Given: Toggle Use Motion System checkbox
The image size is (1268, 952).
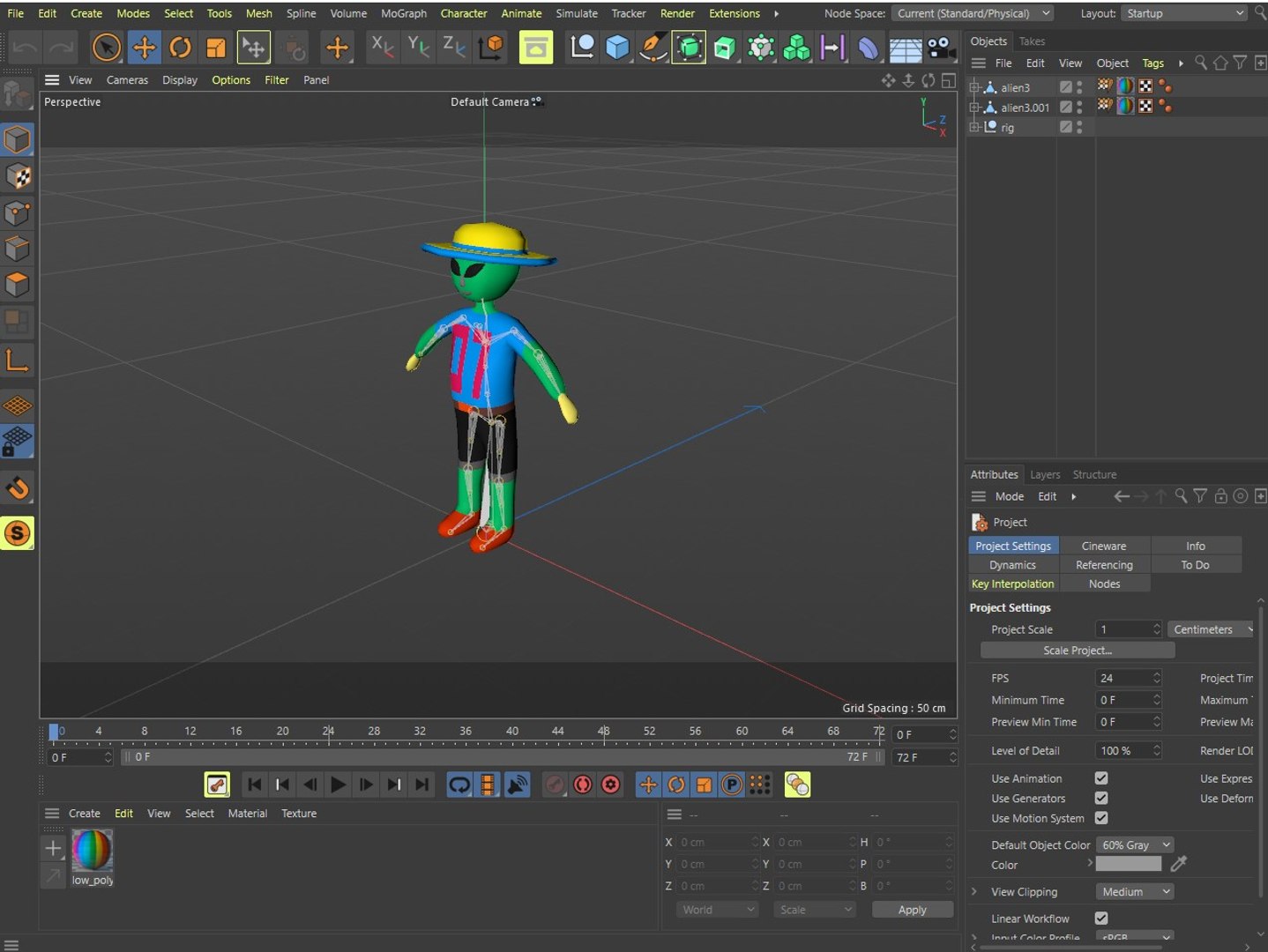Looking at the screenshot, I should point(1101,818).
